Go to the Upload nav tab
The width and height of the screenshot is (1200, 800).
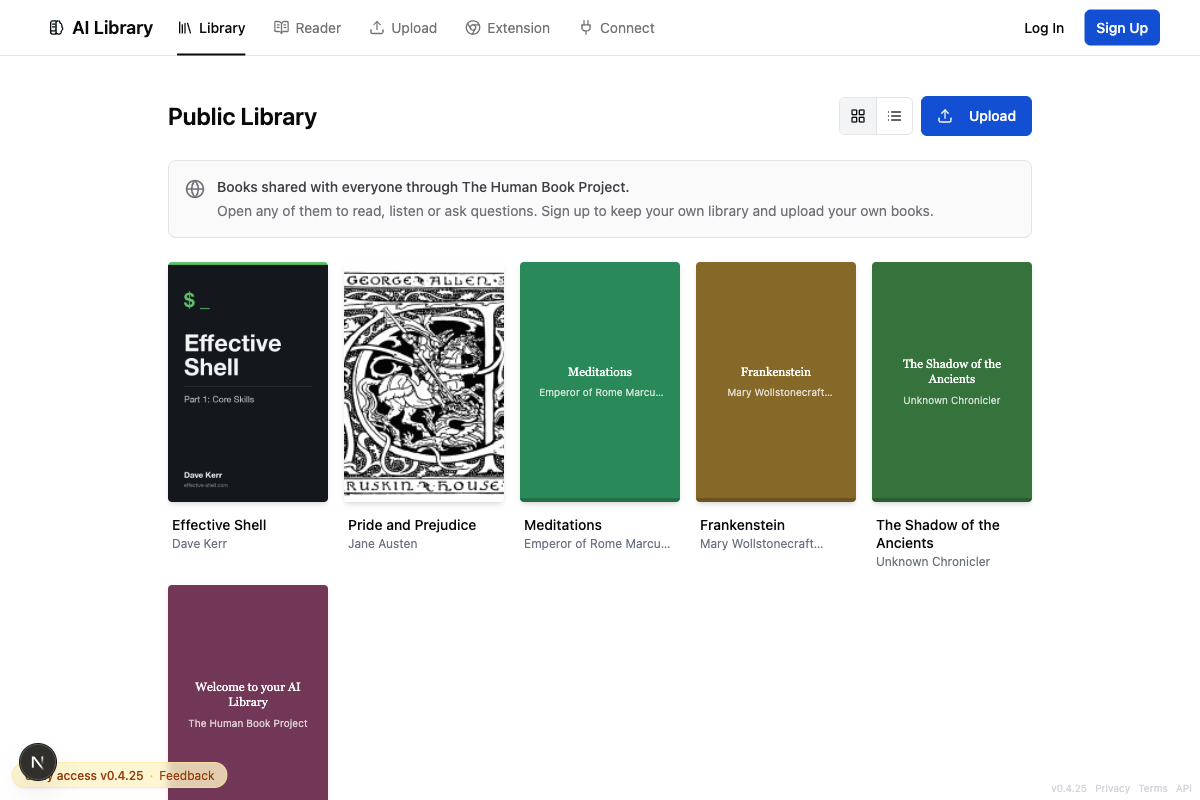(403, 28)
